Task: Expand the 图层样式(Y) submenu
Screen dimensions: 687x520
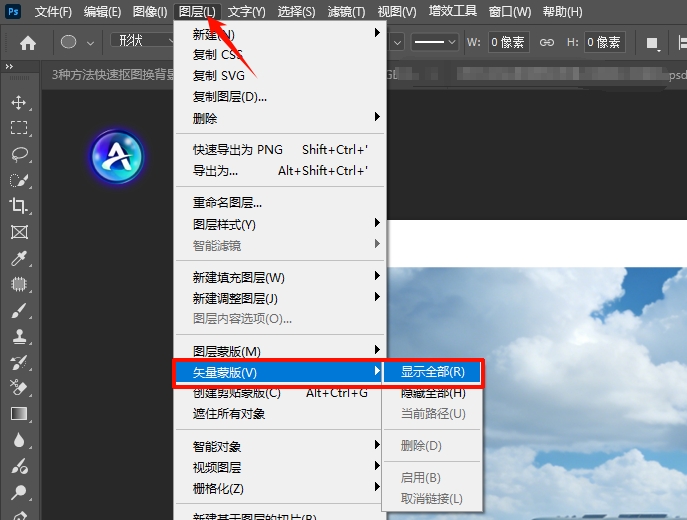Action: (x=280, y=224)
